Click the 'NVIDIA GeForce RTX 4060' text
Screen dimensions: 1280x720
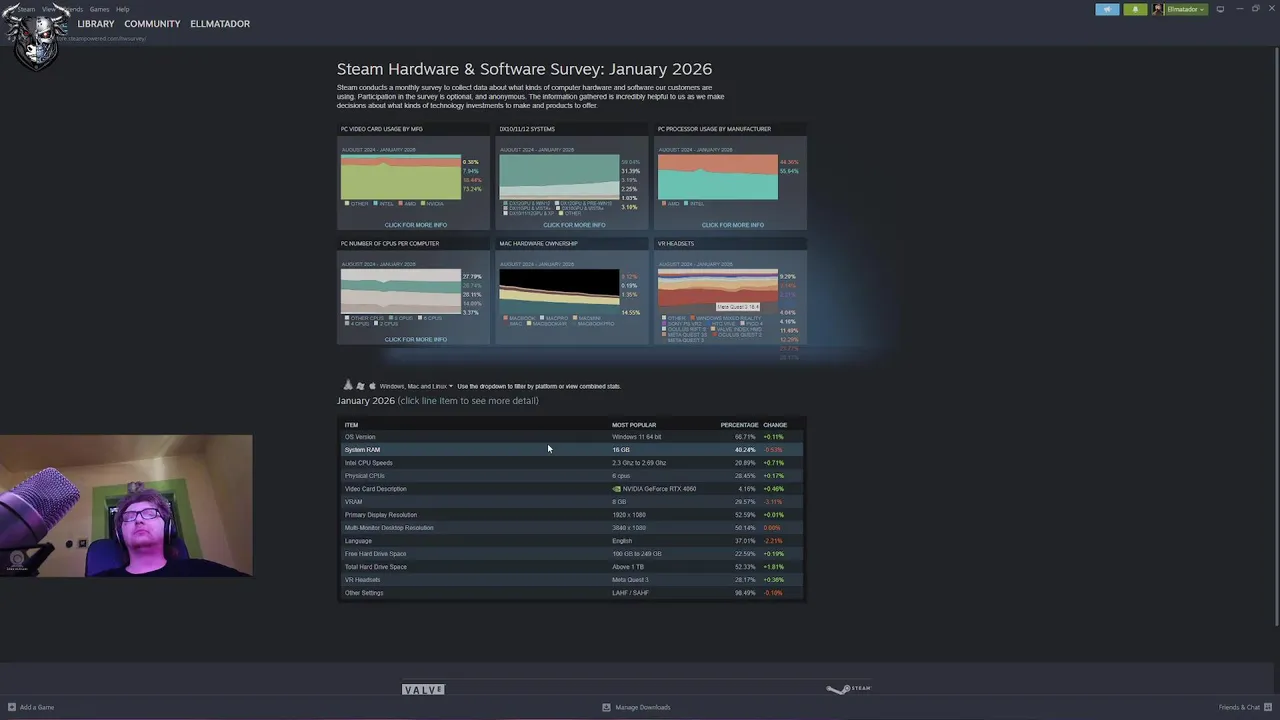pyautogui.click(x=659, y=489)
